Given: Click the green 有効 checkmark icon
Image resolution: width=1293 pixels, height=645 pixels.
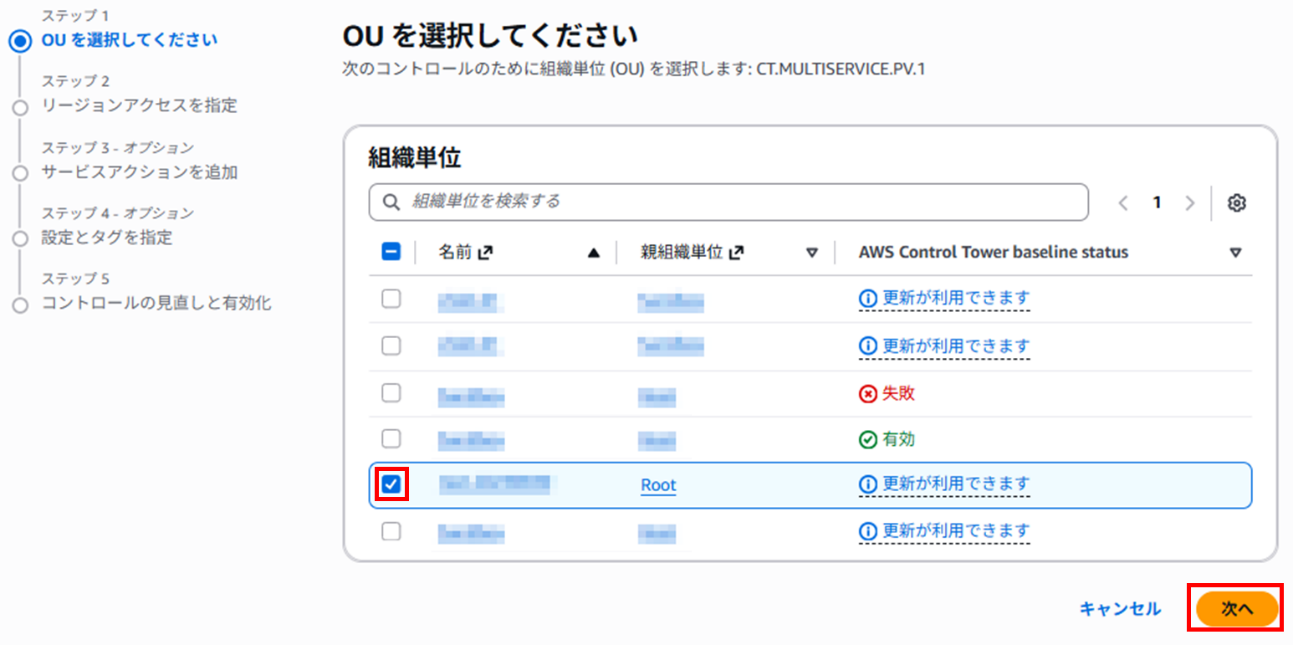Looking at the screenshot, I should (866, 438).
